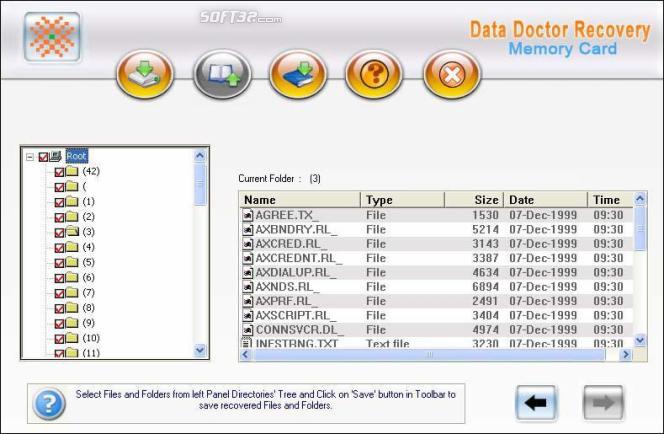Click the folder icon for (42)
Viewport: 664px width, 434px height.
[72, 171]
